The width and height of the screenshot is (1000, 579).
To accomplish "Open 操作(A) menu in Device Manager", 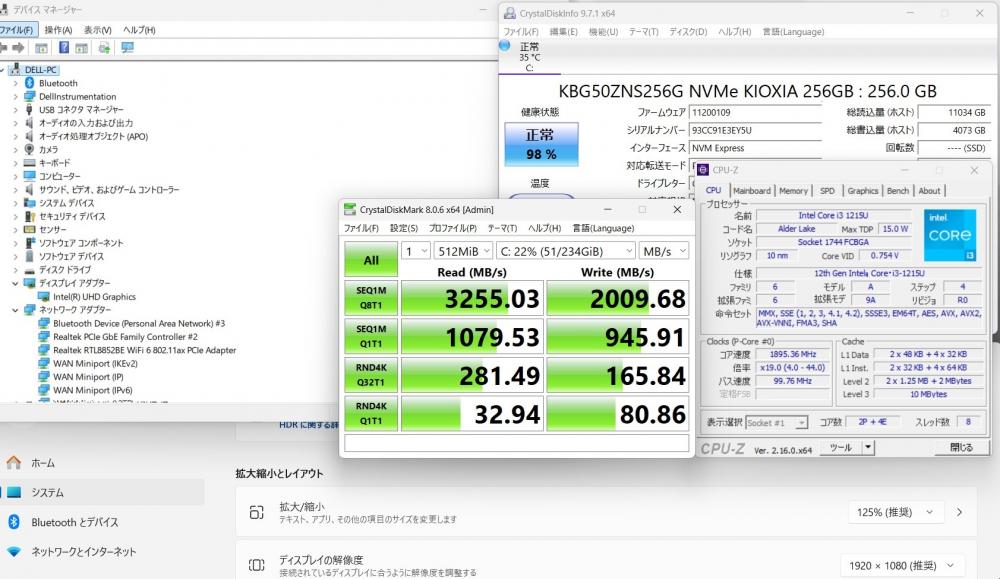I will point(58,30).
